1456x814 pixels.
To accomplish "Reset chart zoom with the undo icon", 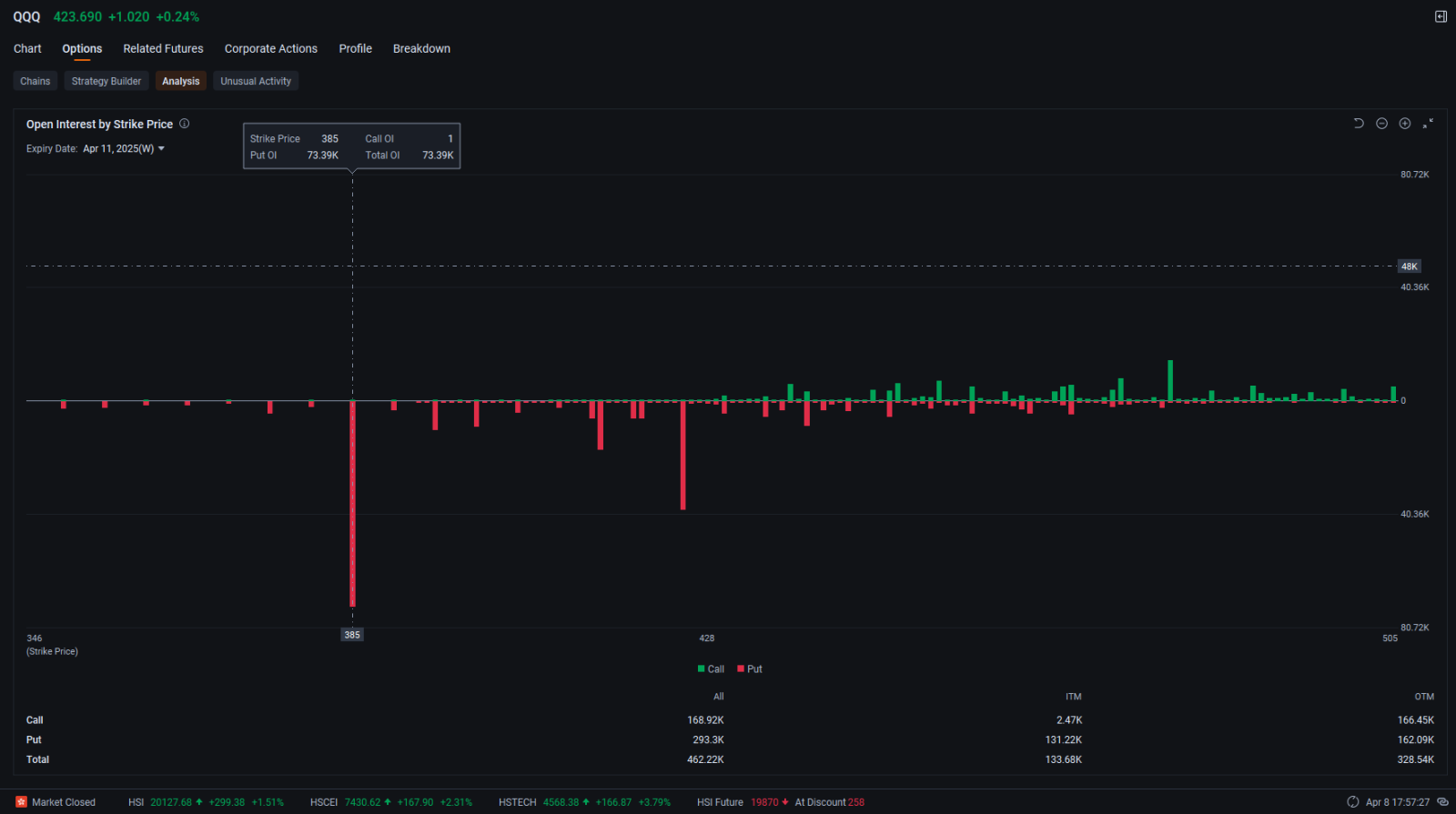I will click(1359, 123).
